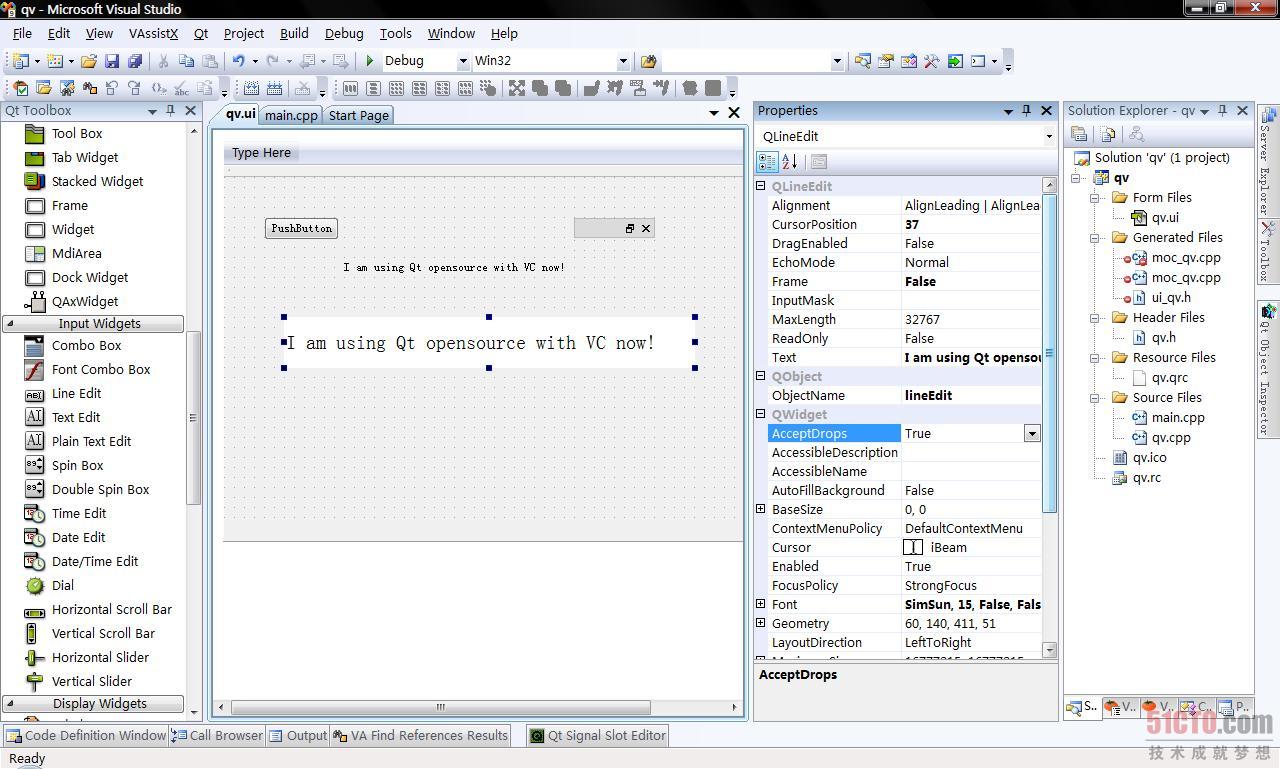Choose Line Edit widget from toolbox
This screenshot has width=1280, height=769.
76,393
